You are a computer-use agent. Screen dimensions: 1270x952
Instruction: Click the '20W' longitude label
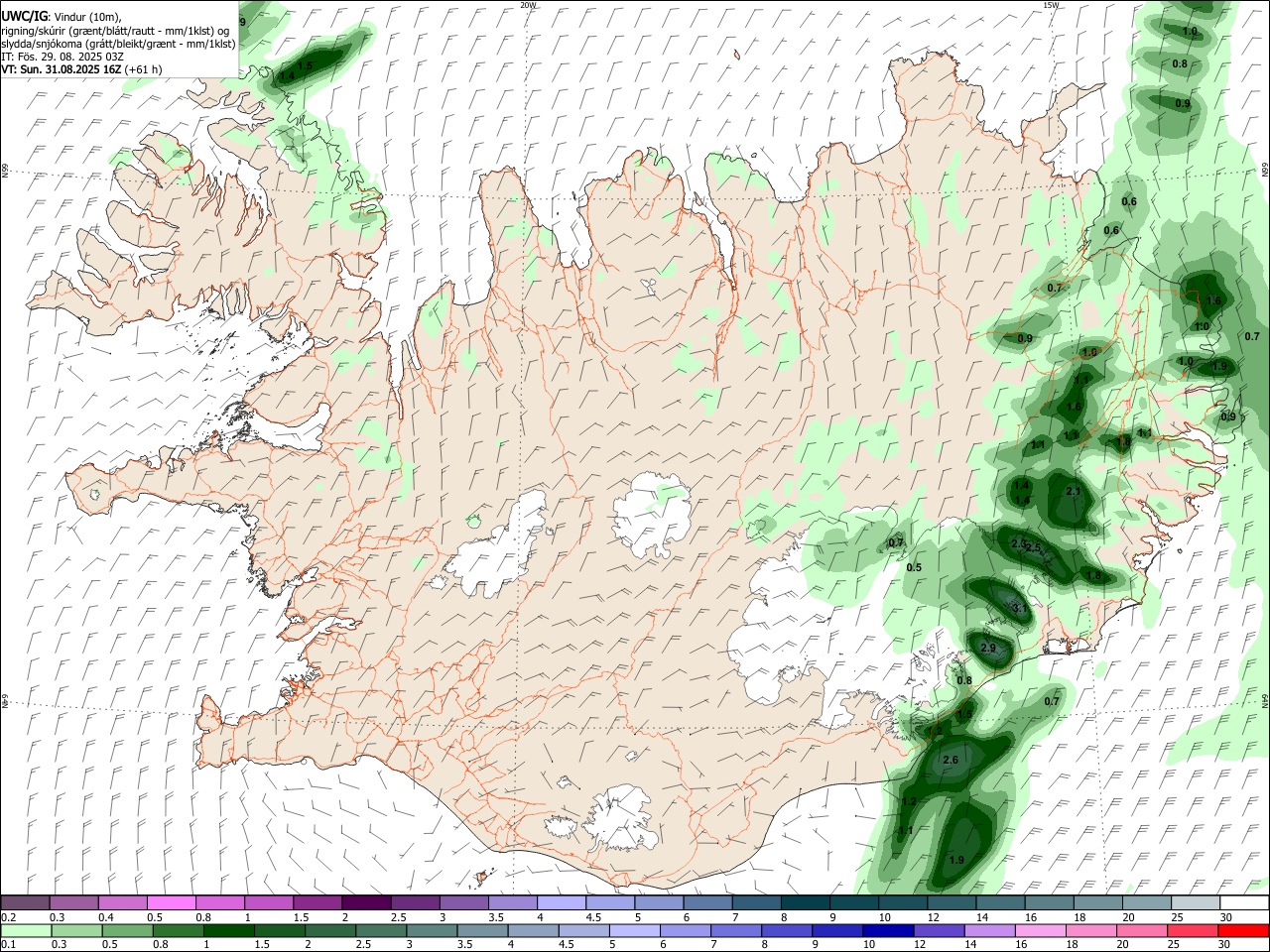click(x=528, y=5)
